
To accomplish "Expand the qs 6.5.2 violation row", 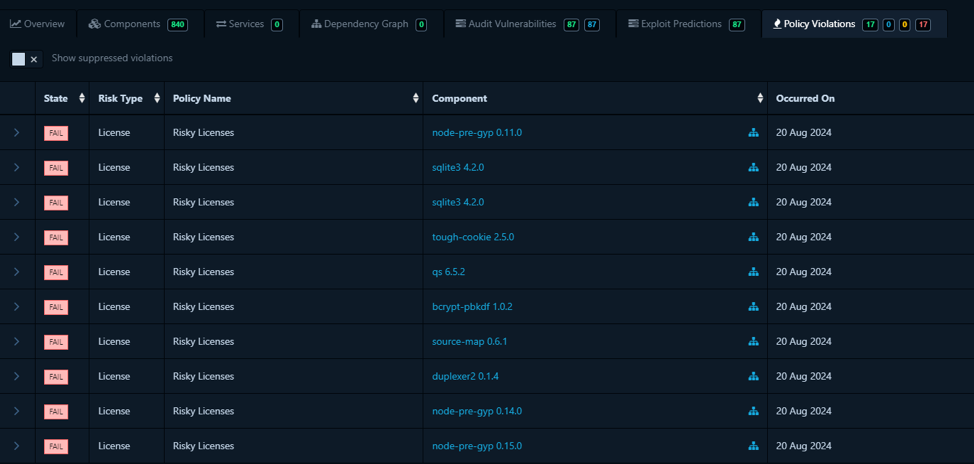I will (17, 271).
